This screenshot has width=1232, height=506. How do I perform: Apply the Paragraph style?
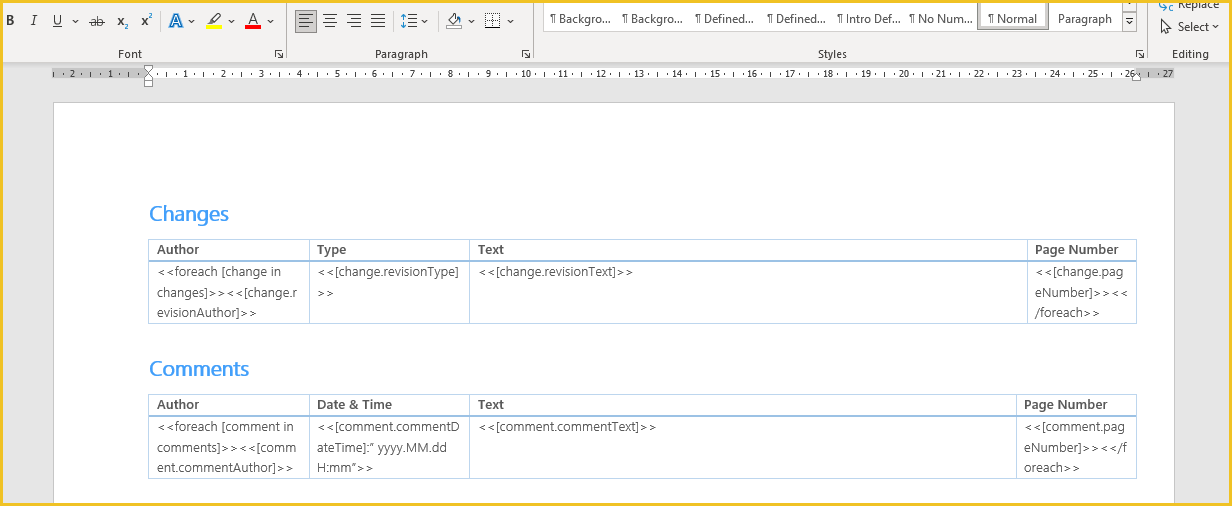click(x=1084, y=18)
